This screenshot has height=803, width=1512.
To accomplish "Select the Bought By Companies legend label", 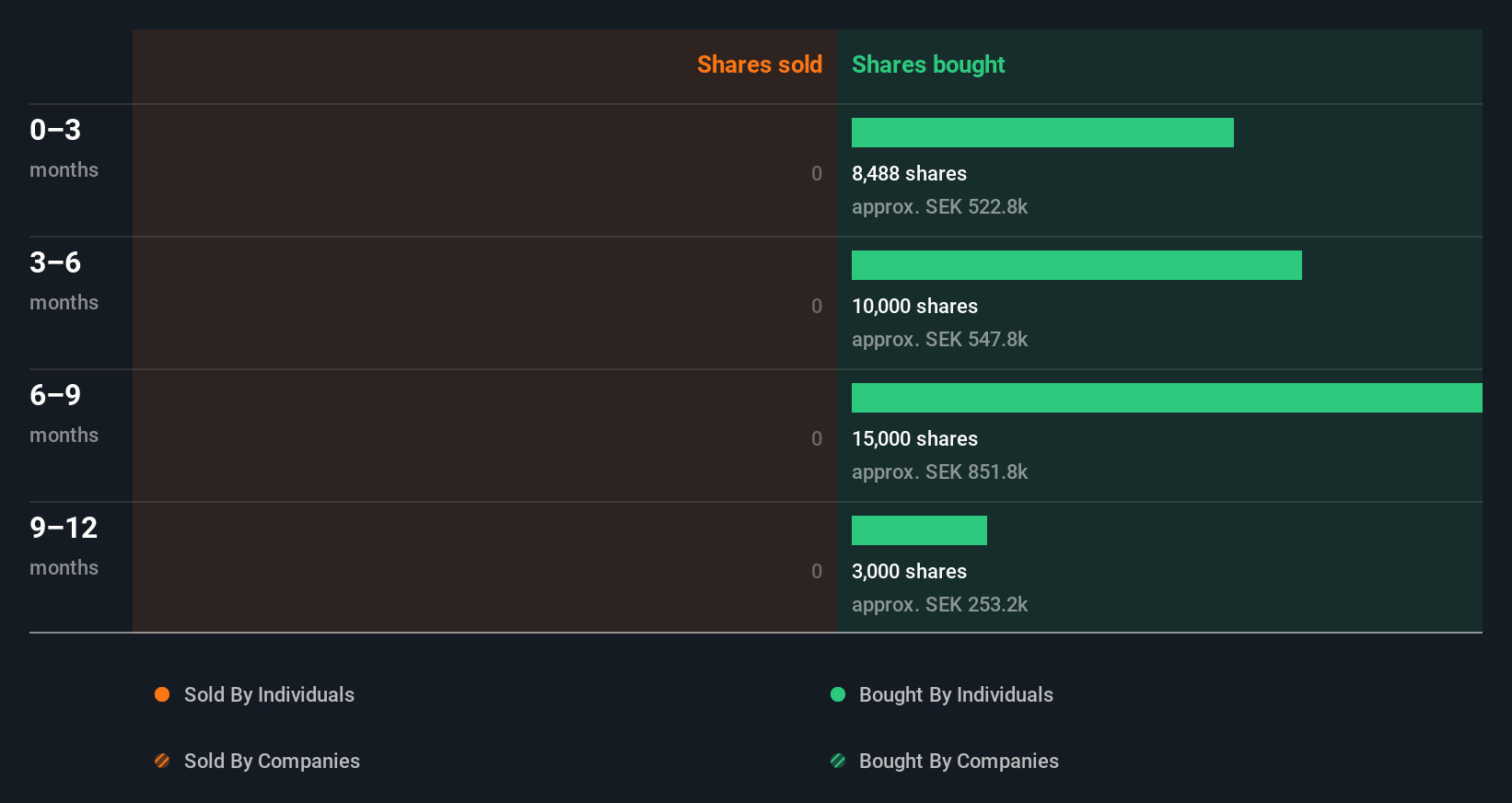I will pyautogui.click(x=959, y=761).
